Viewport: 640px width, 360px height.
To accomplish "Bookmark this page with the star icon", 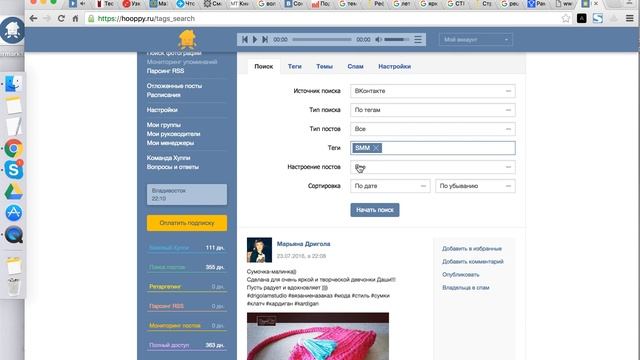I will (566, 18).
